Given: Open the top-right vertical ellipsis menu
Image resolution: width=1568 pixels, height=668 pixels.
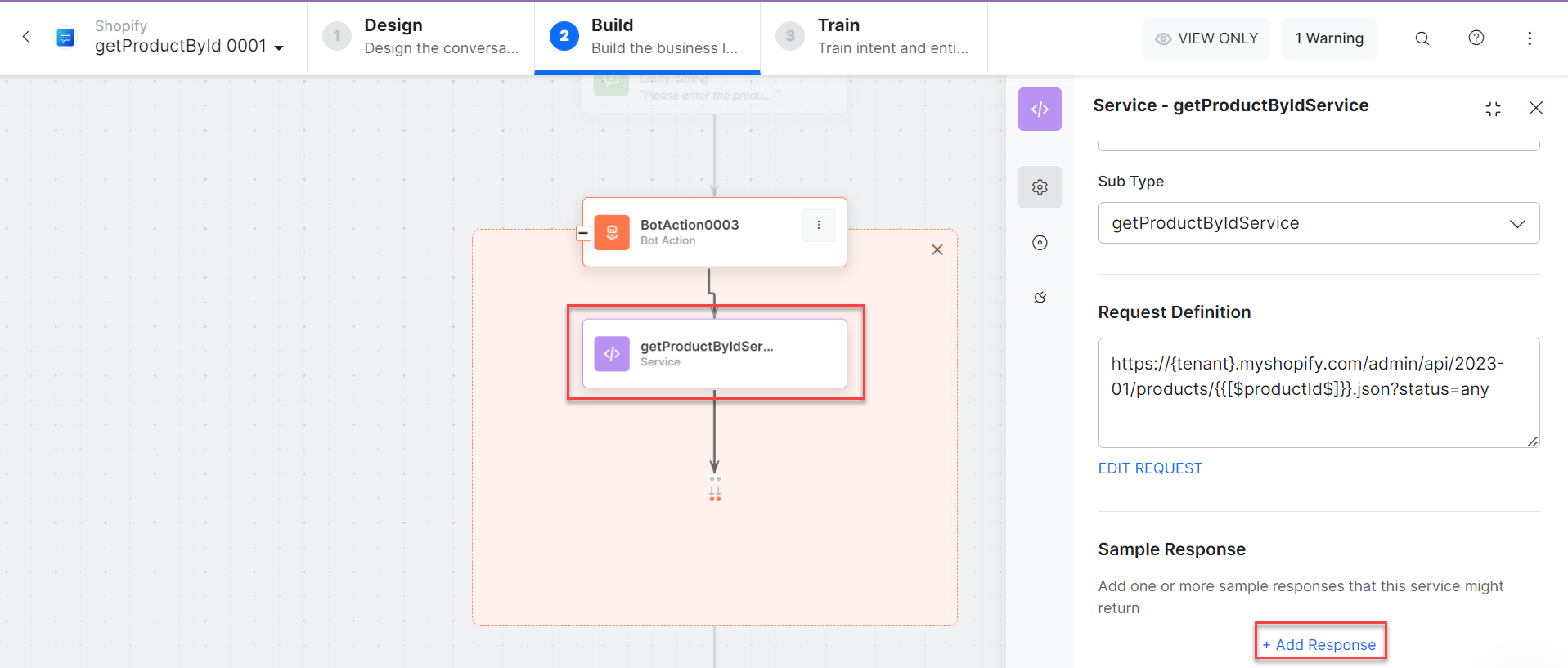Looking at the screenshot, I should 1530,38.
